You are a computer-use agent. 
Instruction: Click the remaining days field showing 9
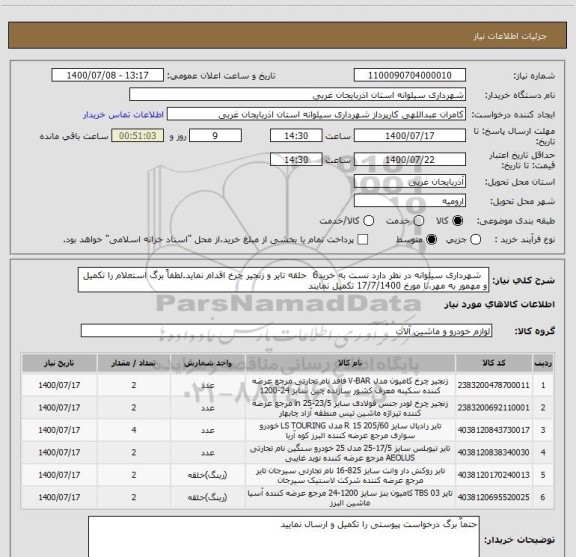tap(215, 136)
